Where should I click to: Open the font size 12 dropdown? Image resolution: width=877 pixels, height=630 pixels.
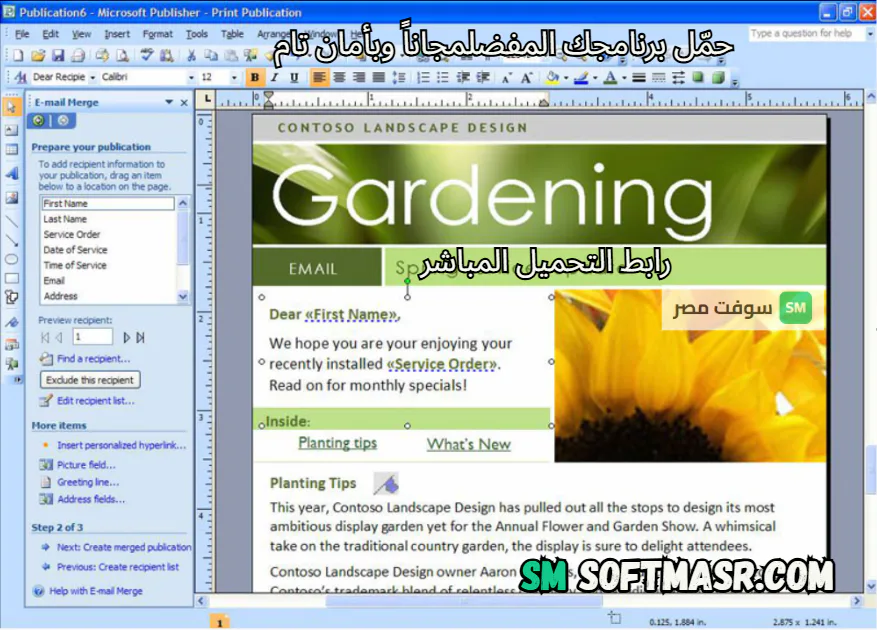tap(234, 77)
